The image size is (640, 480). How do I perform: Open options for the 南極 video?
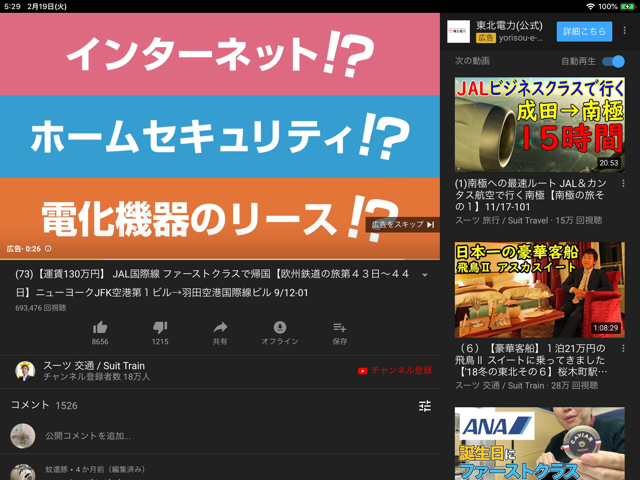pyautogui.click(x=623, y=184)
